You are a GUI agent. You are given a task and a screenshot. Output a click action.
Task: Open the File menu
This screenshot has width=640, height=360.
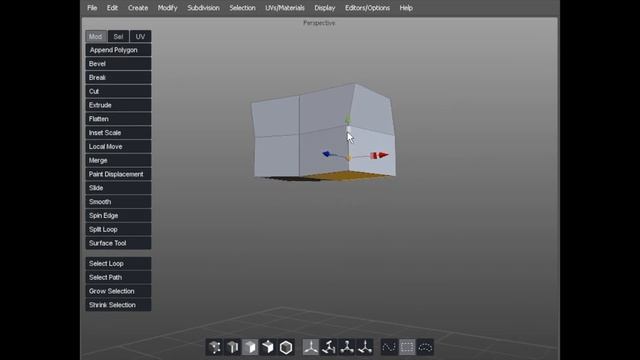point(92,8)
